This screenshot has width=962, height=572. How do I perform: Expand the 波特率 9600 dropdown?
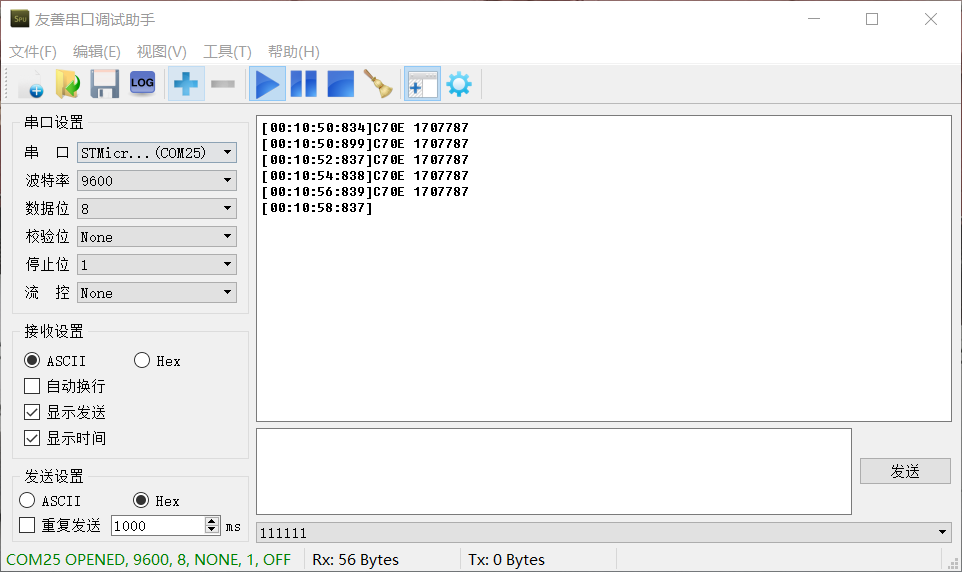(x=157, y=181)
